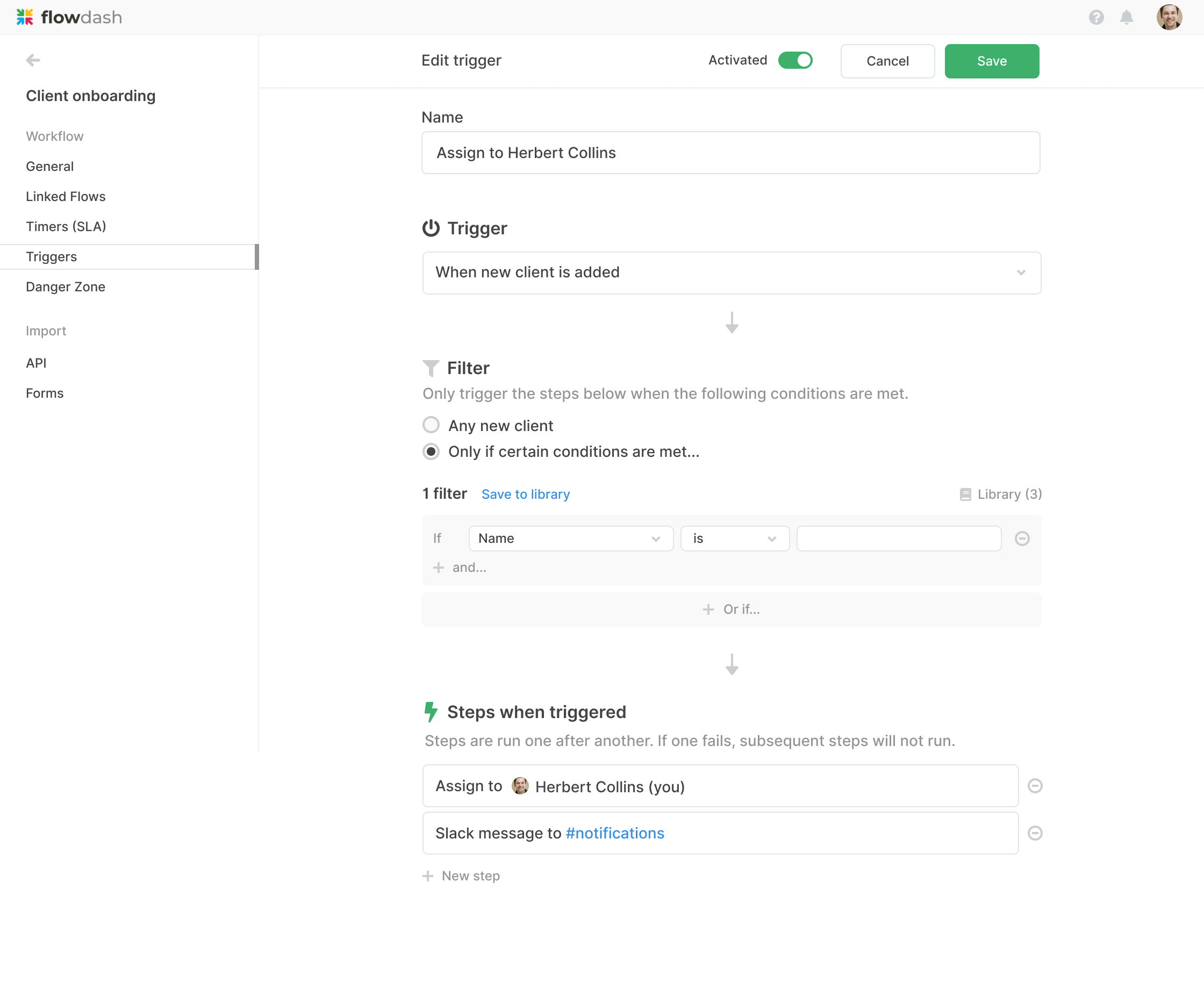Go to Timers (SLA) in sidebar
The width and height of the screenshot is (1204, 1004).
point(66,226)
